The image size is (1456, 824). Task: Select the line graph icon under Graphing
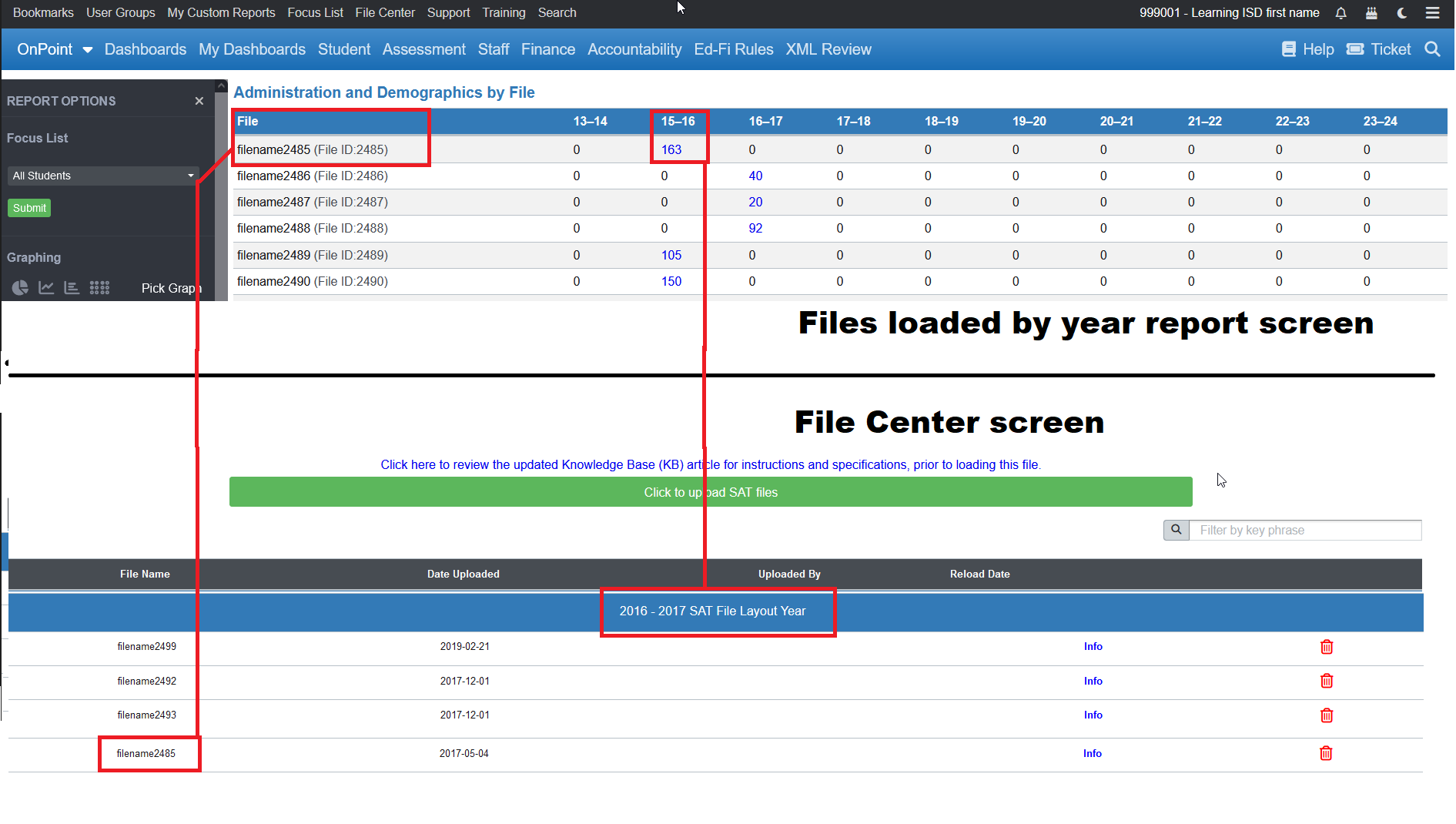pos(45,287)
